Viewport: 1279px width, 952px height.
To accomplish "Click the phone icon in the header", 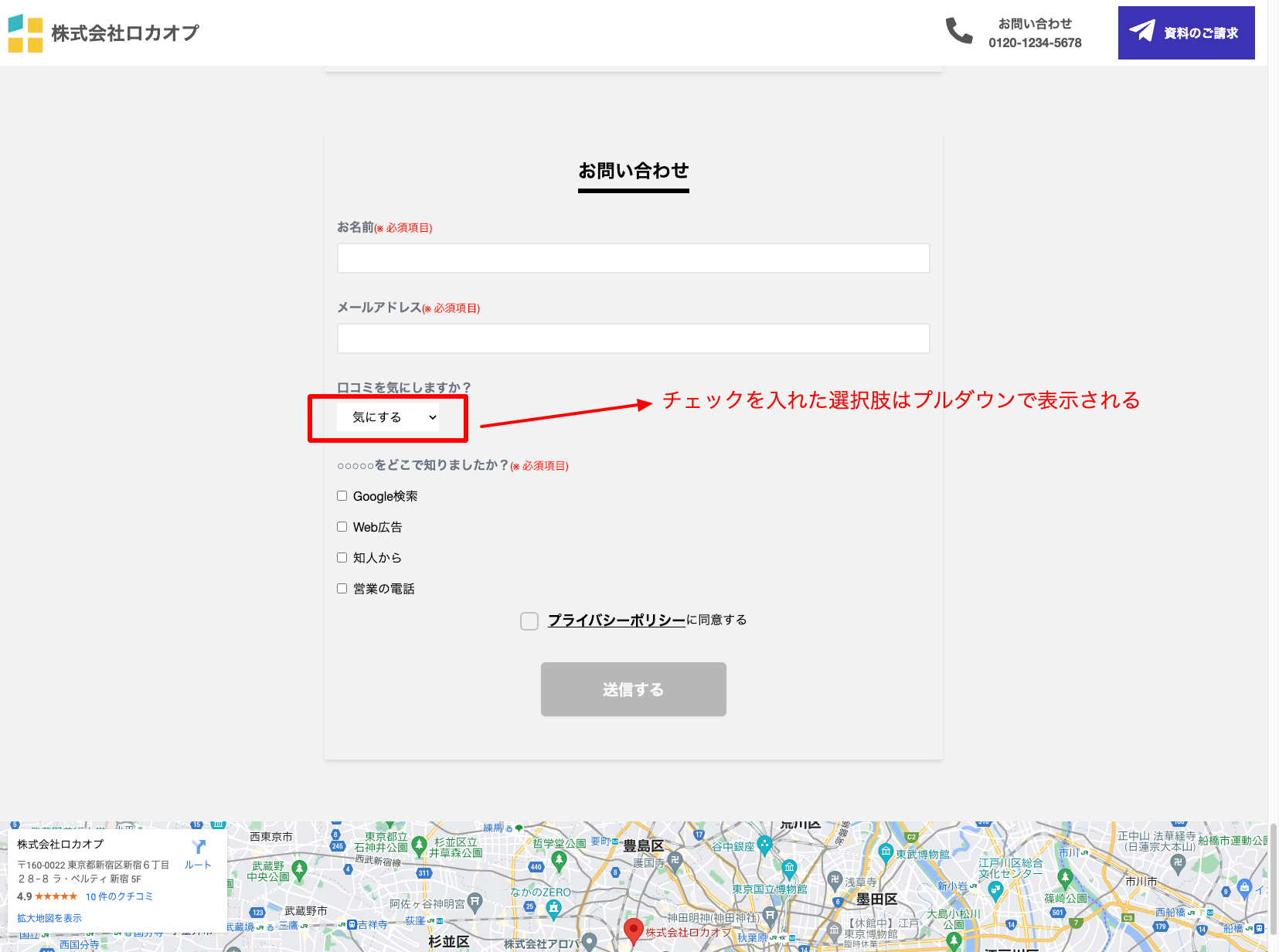I will click(959, 31).
